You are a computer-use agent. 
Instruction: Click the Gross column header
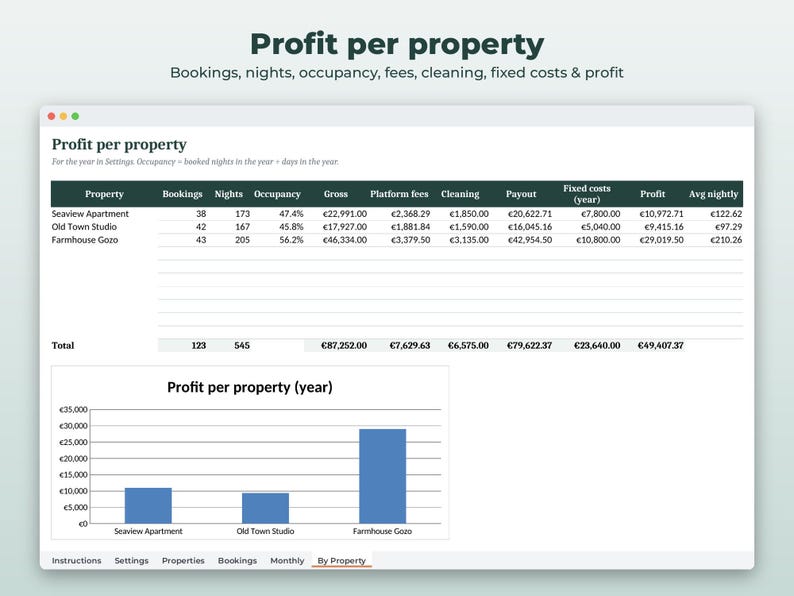tap(336, 194)
